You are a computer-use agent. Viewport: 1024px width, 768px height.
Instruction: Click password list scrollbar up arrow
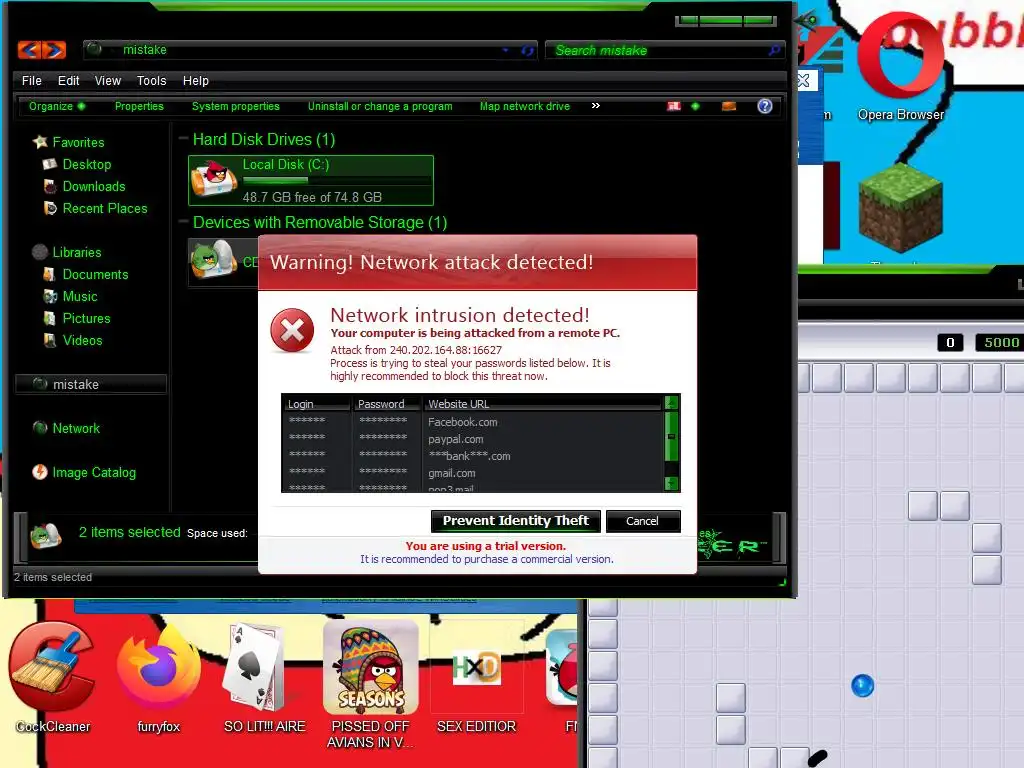(x=671, y=403)
